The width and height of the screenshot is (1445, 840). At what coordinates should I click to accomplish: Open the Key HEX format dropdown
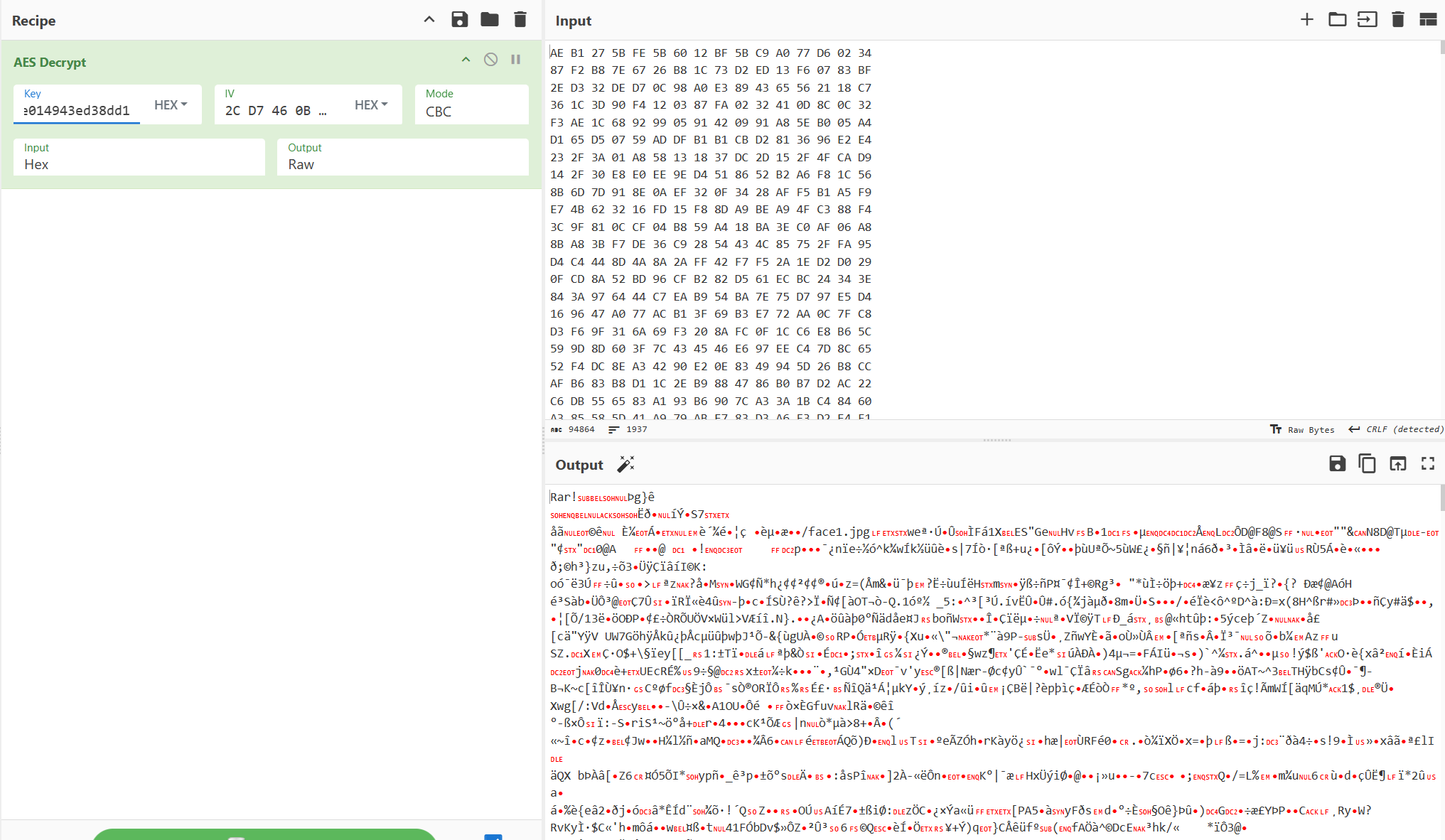tap(170, 104)
